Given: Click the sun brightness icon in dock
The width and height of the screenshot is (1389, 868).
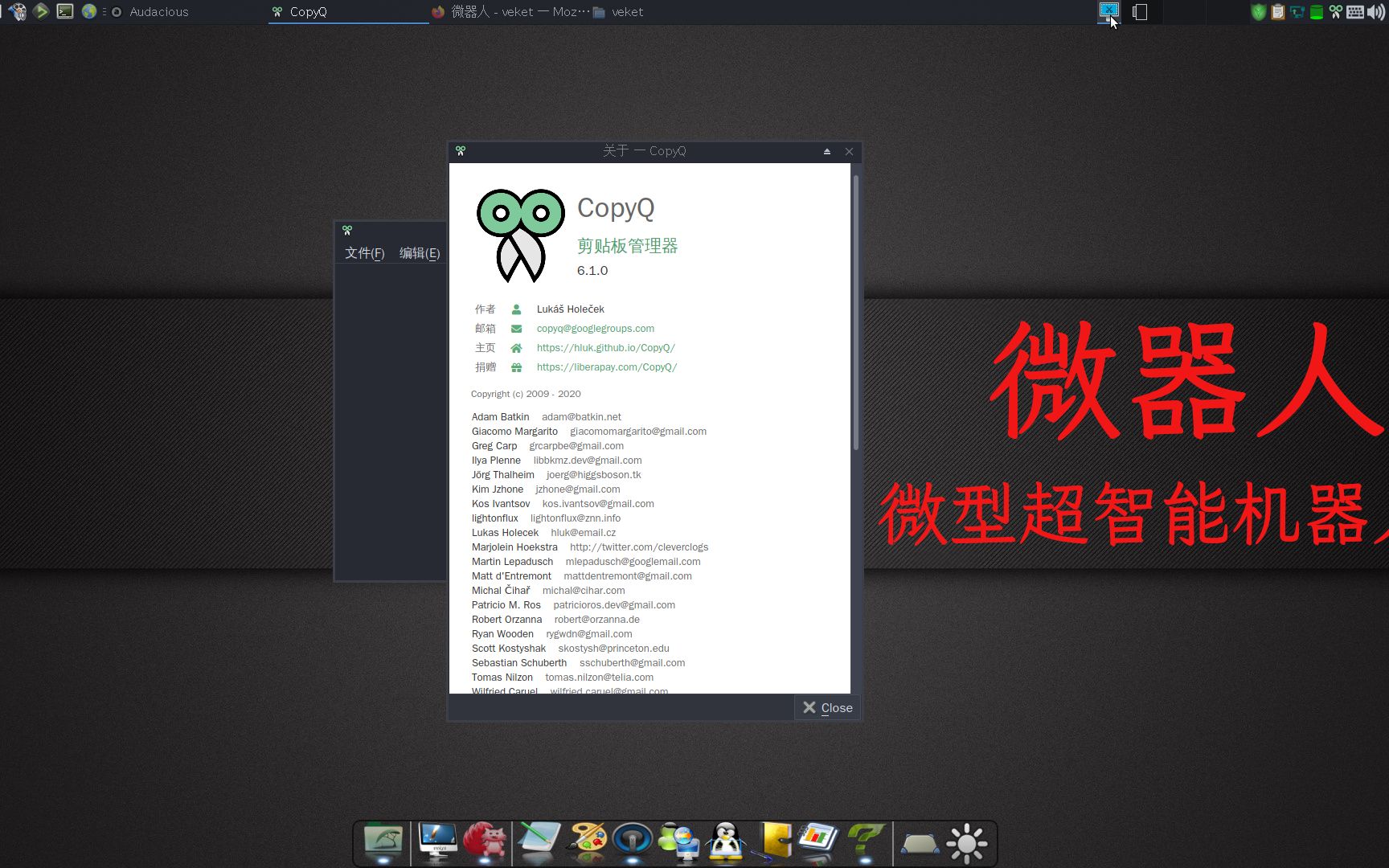Looking at the screenshot, I should 966,843.
